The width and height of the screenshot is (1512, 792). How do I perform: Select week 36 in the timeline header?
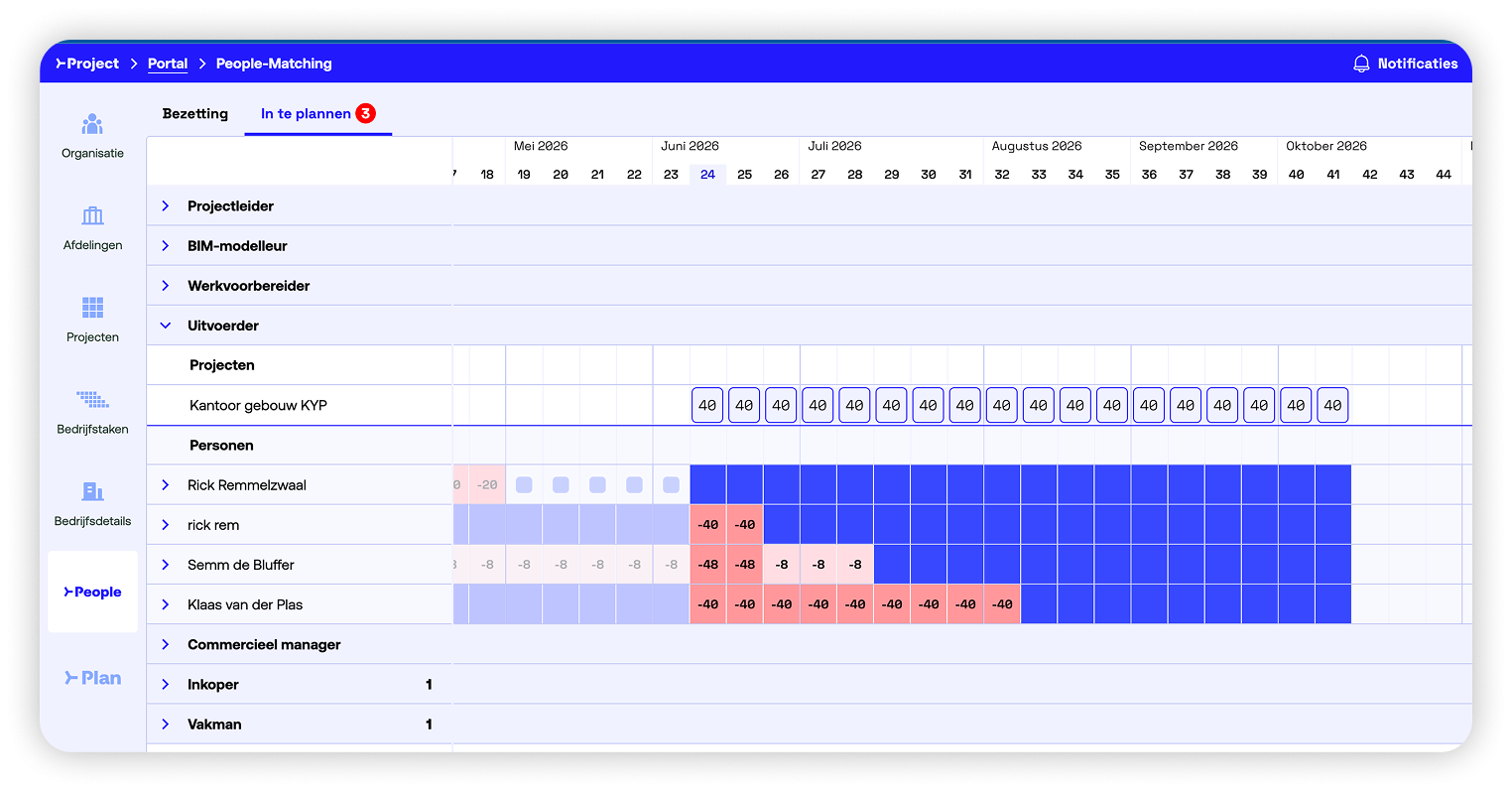(1149, 174)
